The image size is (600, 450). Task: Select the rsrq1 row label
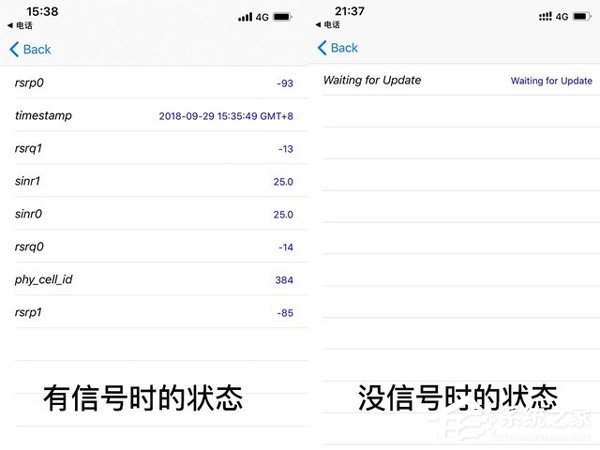click(28, 148)
